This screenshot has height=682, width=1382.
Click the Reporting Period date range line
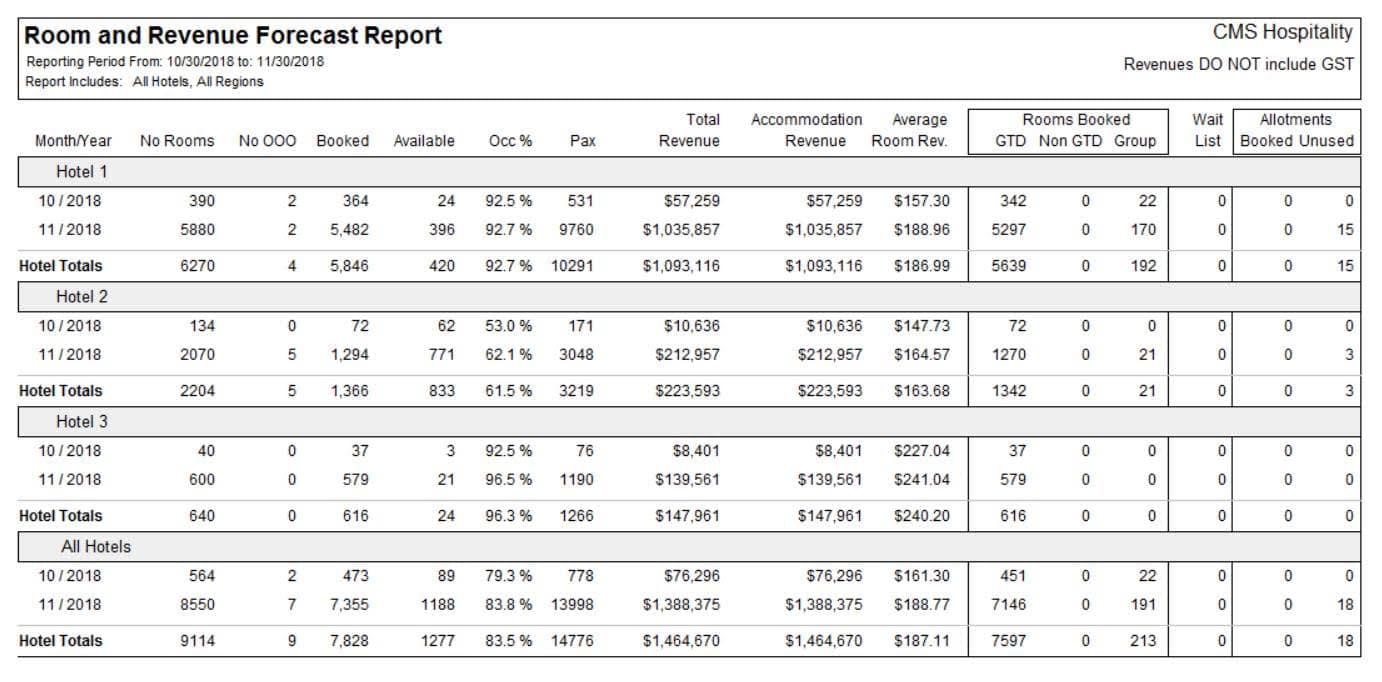[175, 62]
